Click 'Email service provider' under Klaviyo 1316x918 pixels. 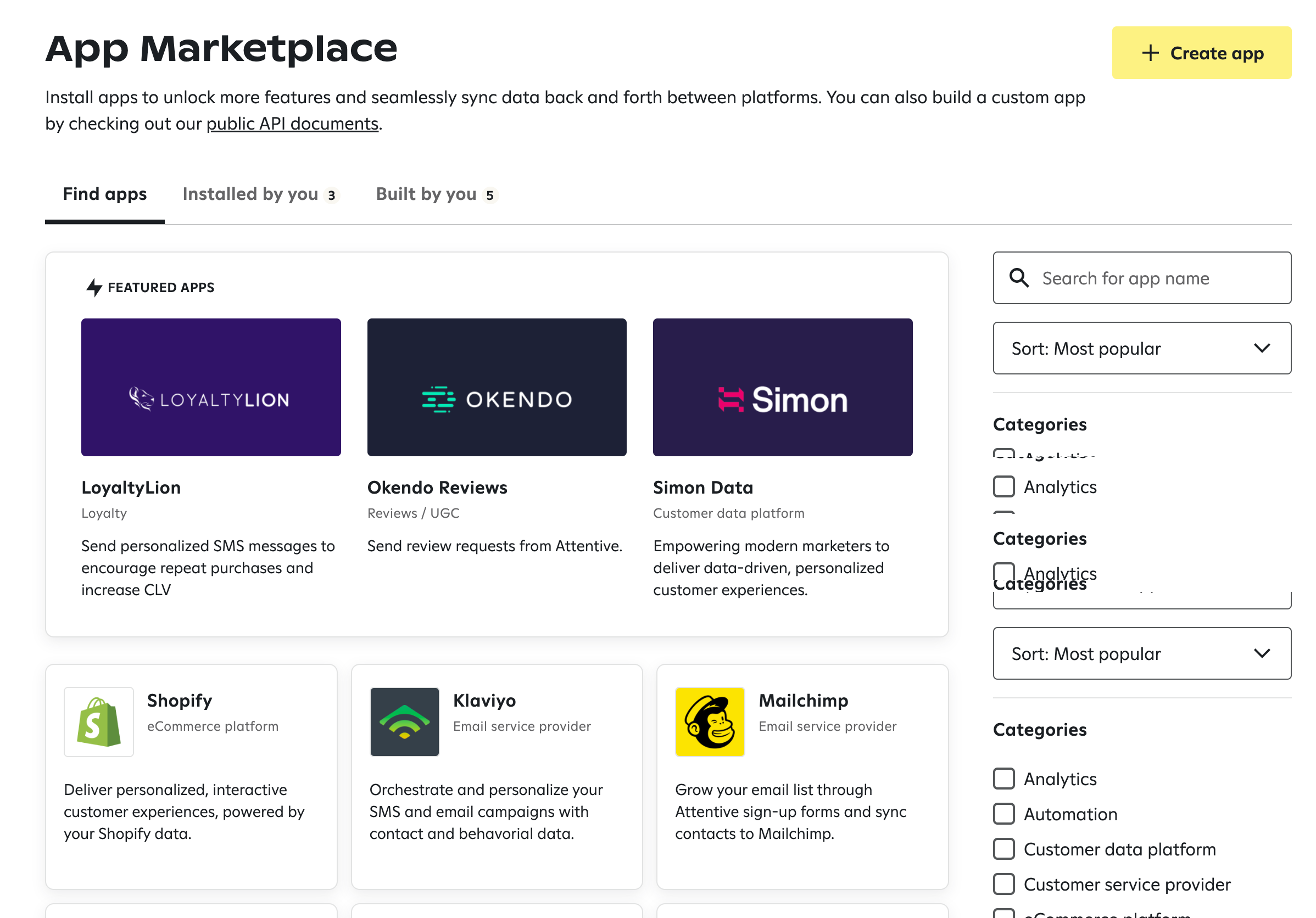[x=522, y=726]
